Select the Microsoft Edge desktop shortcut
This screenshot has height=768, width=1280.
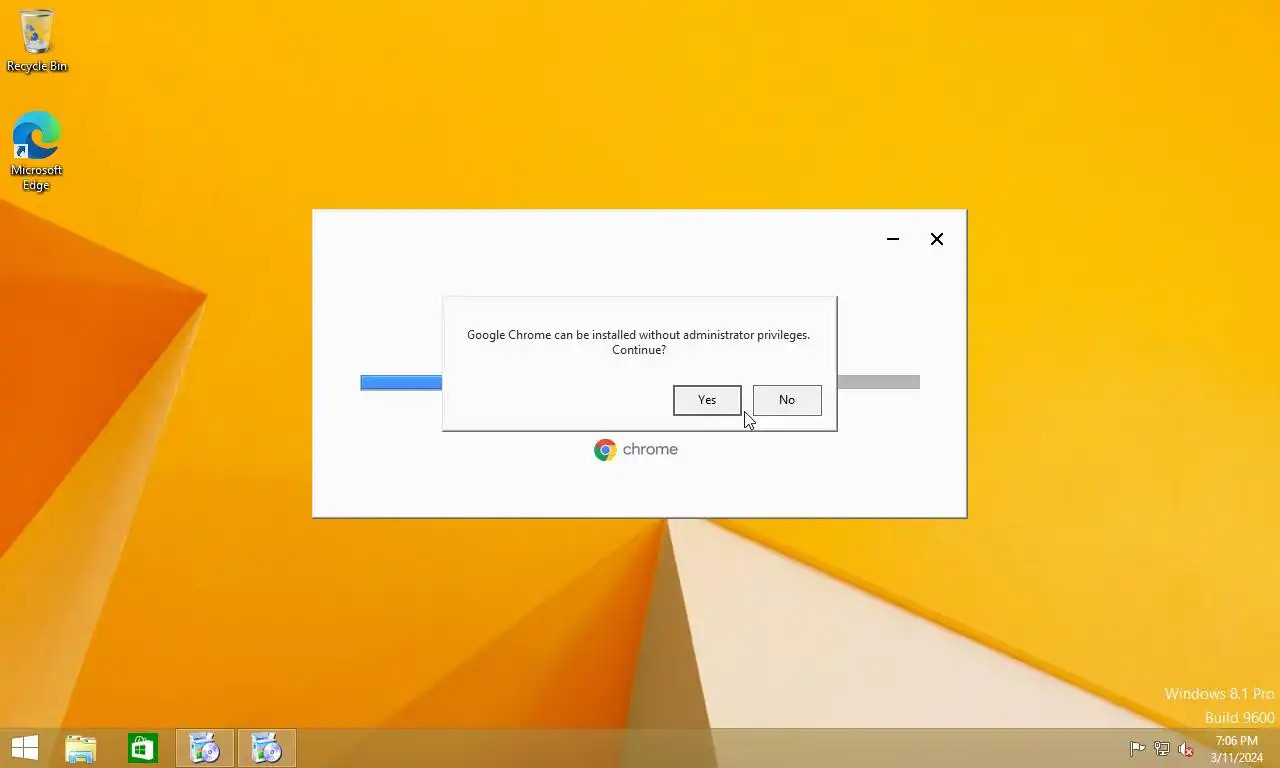click(37, 151)
